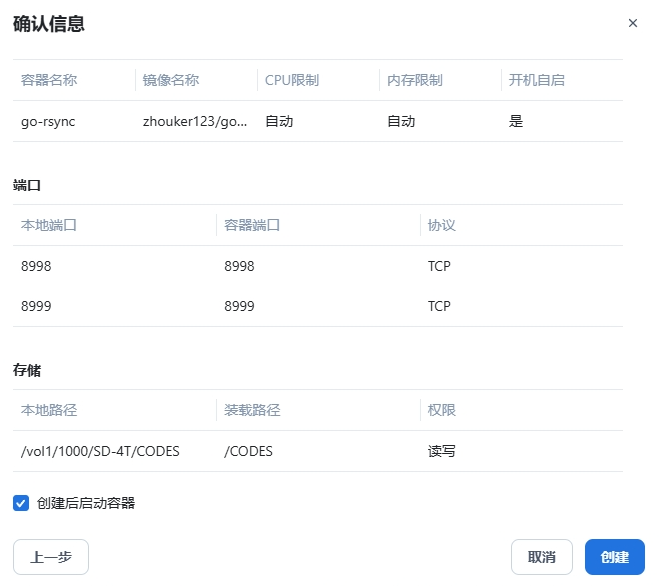Click the blue 创建 button
This screenshot has width=659, height=586.
point(614,557)
